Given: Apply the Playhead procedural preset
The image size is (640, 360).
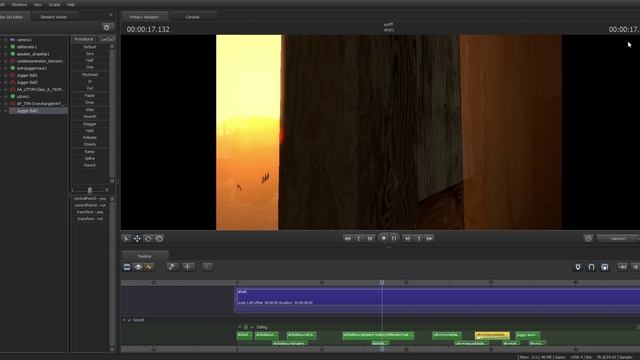Looking at the screenshot, I should coord(90,75).
